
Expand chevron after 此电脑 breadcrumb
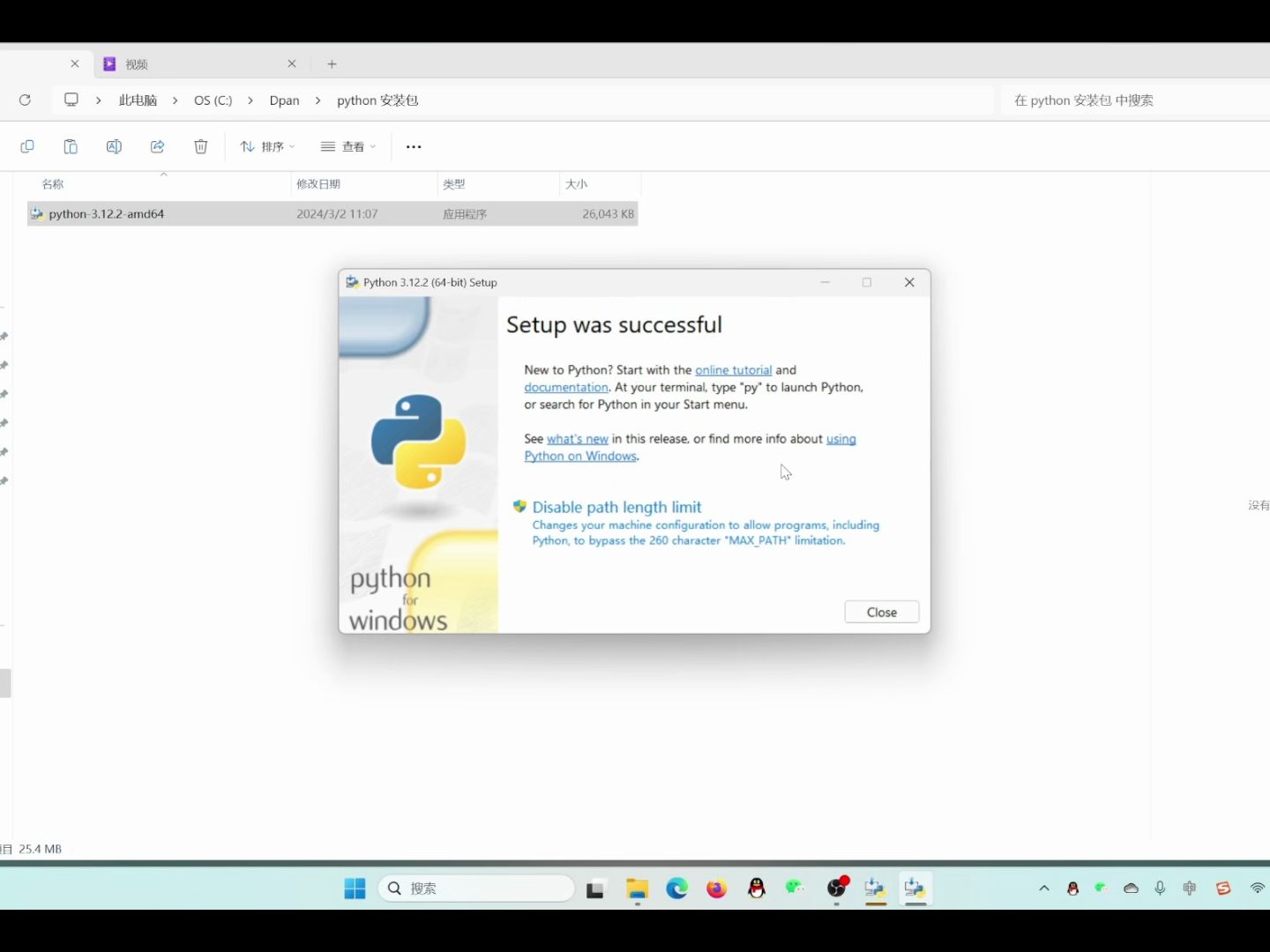point(175,100)
